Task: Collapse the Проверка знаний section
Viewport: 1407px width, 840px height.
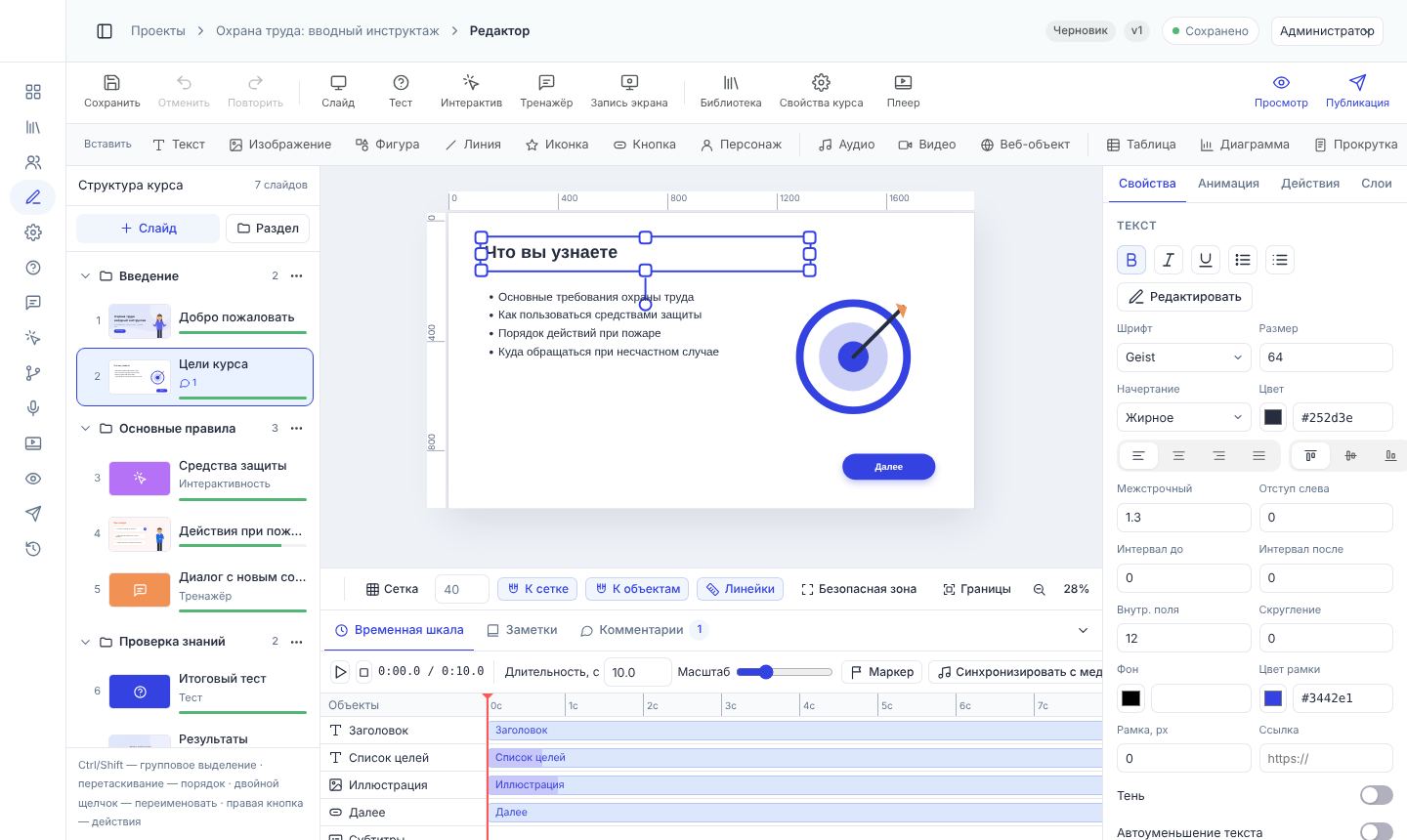Action: tap(85, 642)
